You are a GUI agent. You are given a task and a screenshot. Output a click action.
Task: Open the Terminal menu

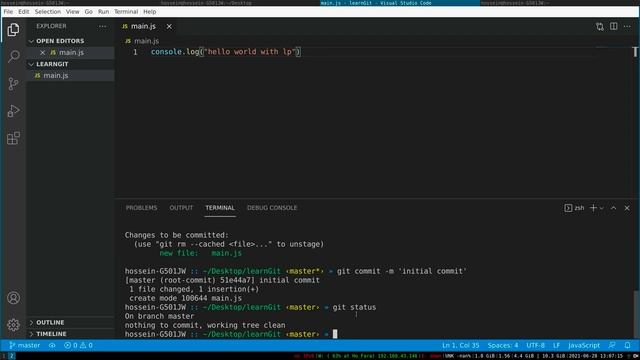point(126,12)
